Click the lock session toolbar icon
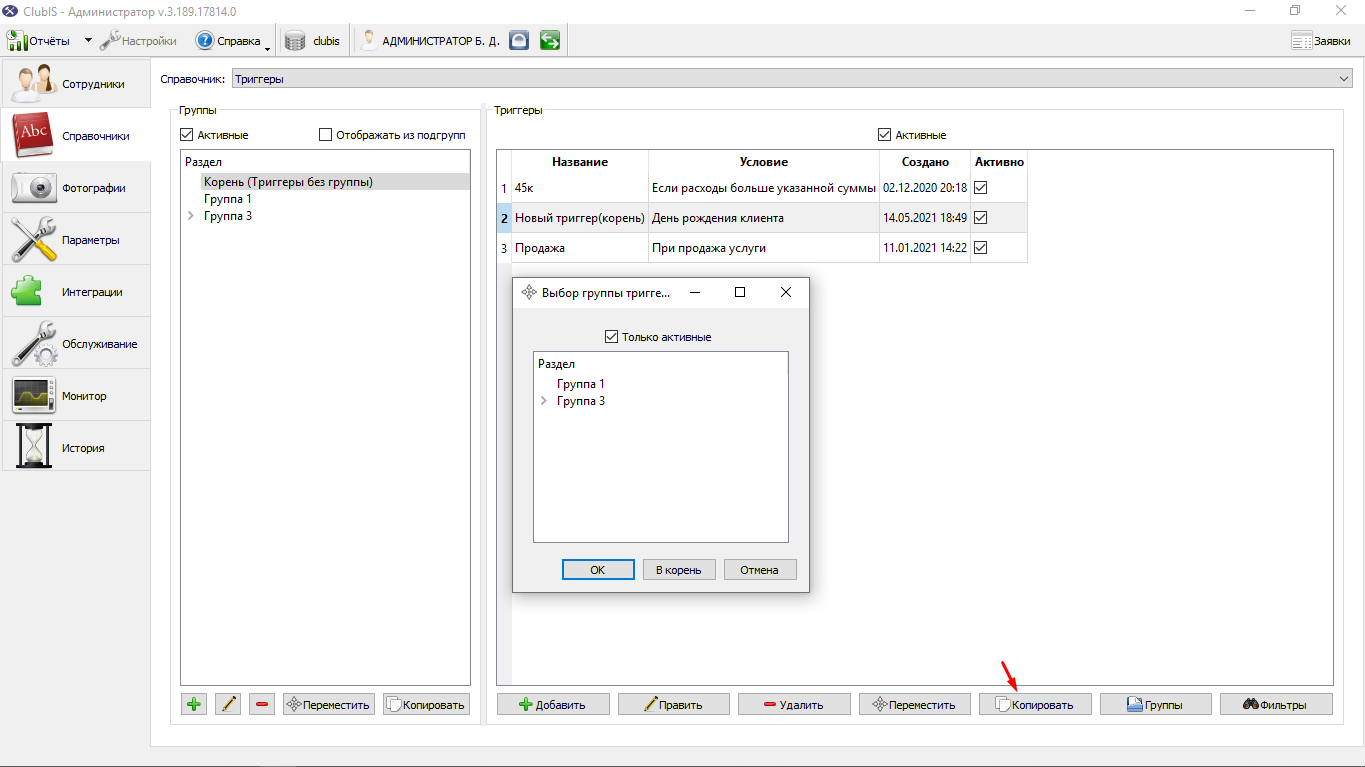The width and height of the screenshot is (1365, 767). (518, 41)
